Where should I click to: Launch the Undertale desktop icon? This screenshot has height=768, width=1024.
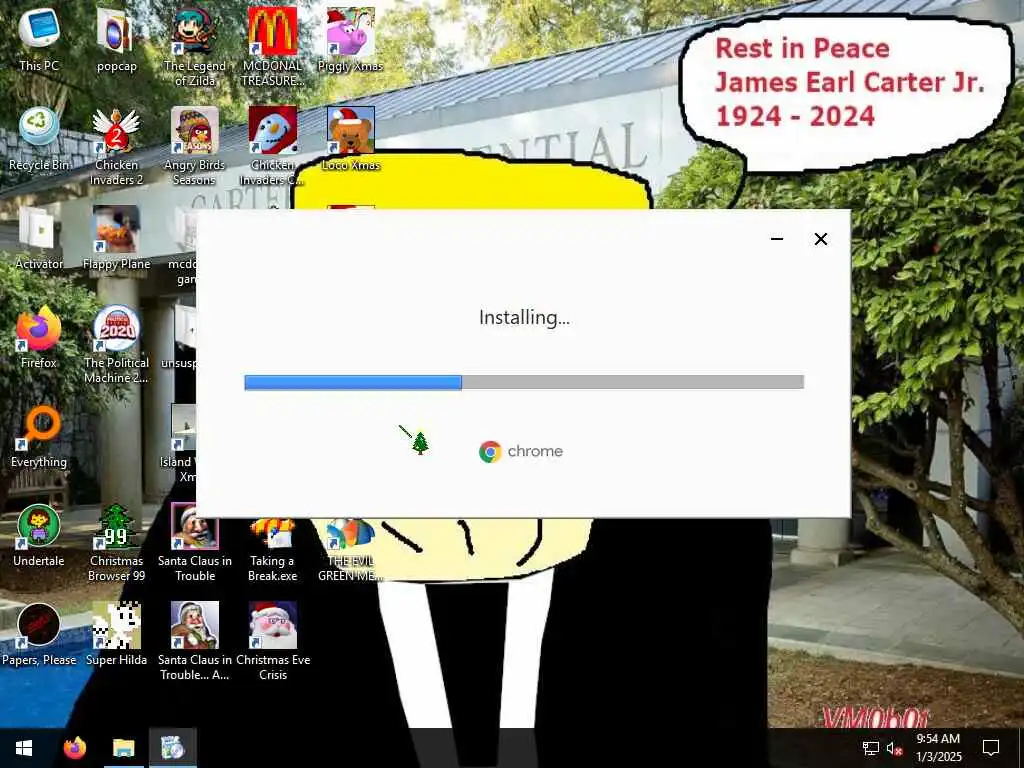click(x=39, y=535)
